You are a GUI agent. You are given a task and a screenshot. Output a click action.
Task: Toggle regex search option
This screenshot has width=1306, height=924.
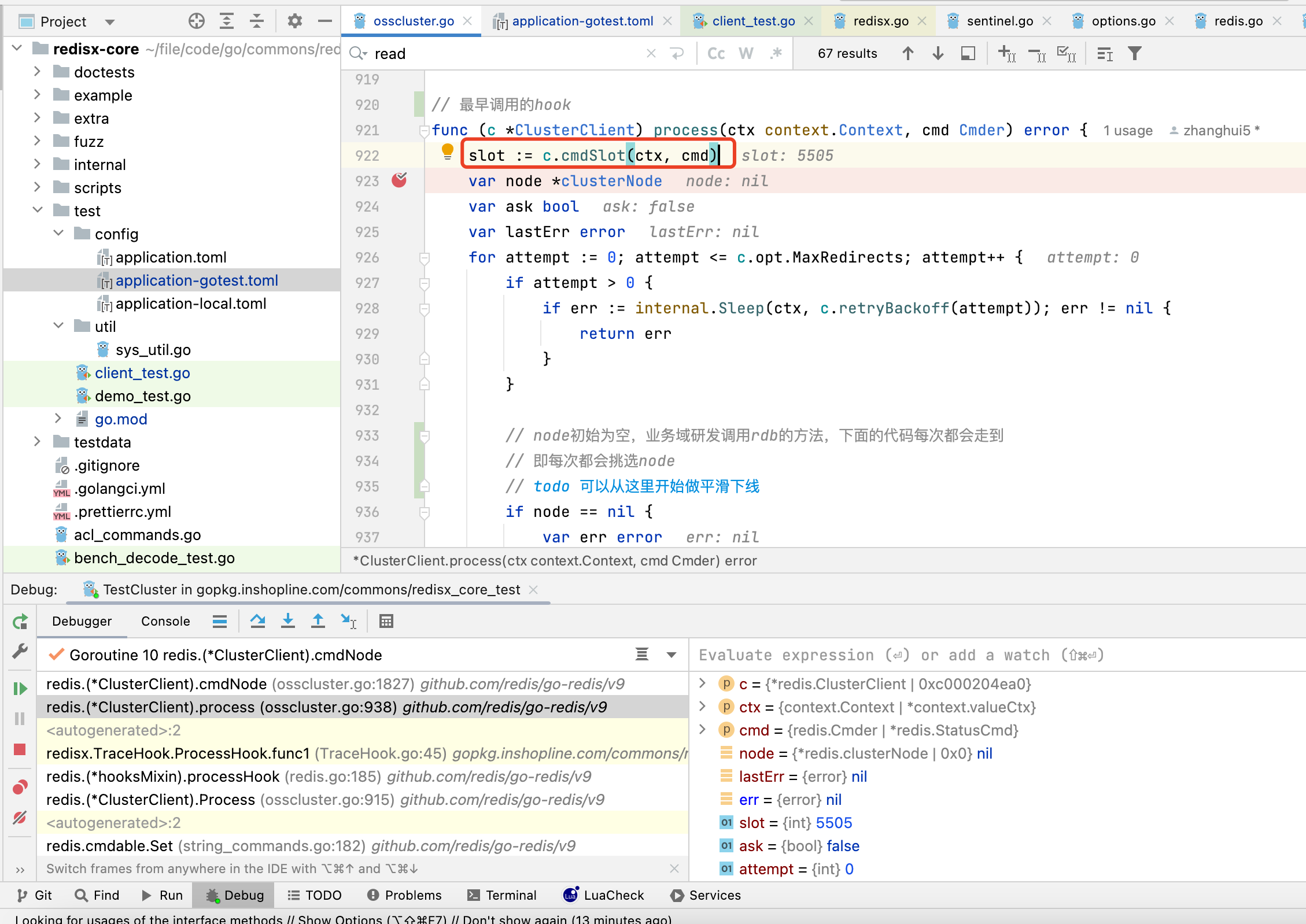(x=776, y=54)
